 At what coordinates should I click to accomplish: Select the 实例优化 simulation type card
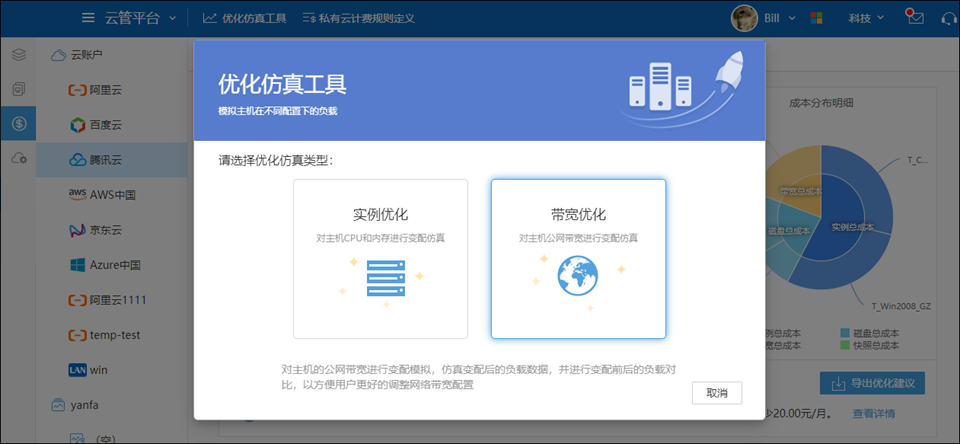380,259
